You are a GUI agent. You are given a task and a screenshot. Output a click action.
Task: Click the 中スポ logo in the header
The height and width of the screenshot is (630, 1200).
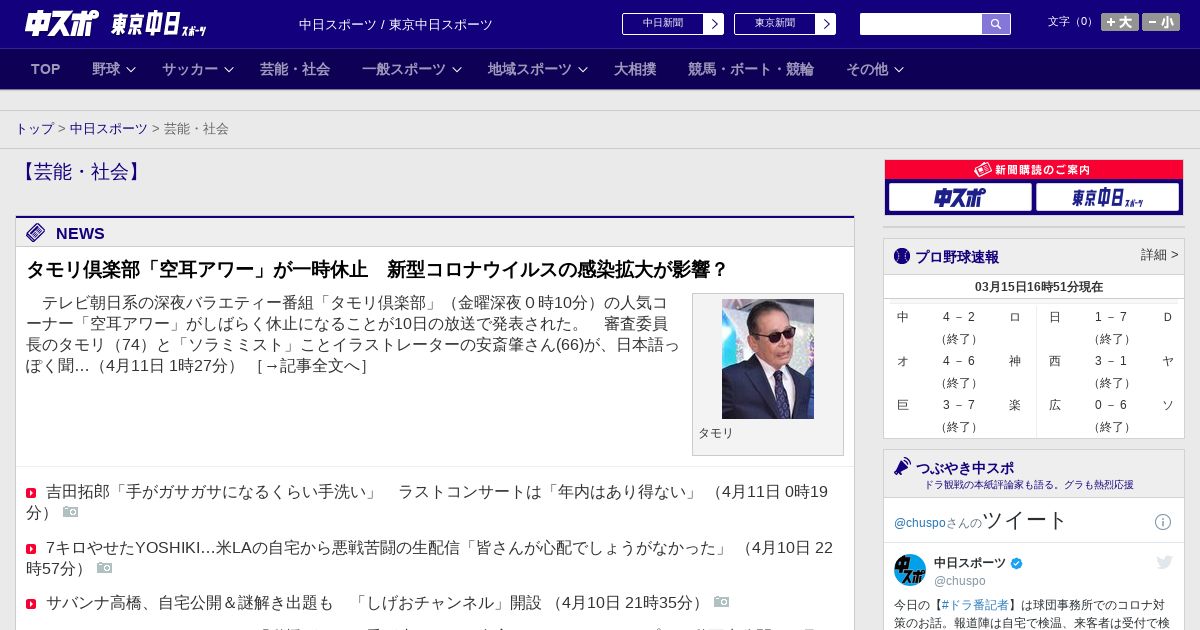62,23
